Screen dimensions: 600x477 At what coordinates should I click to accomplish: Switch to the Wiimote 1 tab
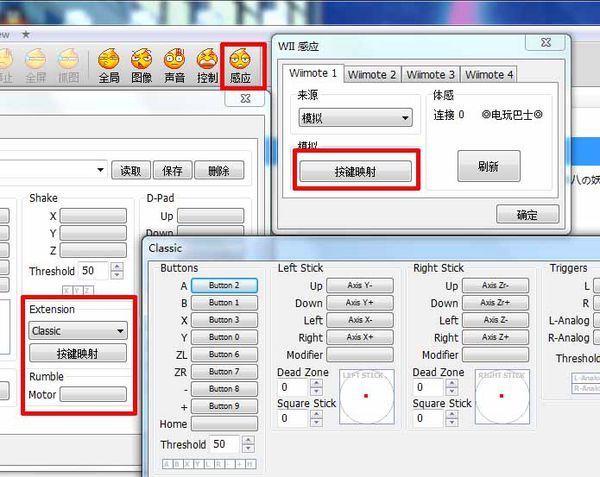click(x=313, y=73)
